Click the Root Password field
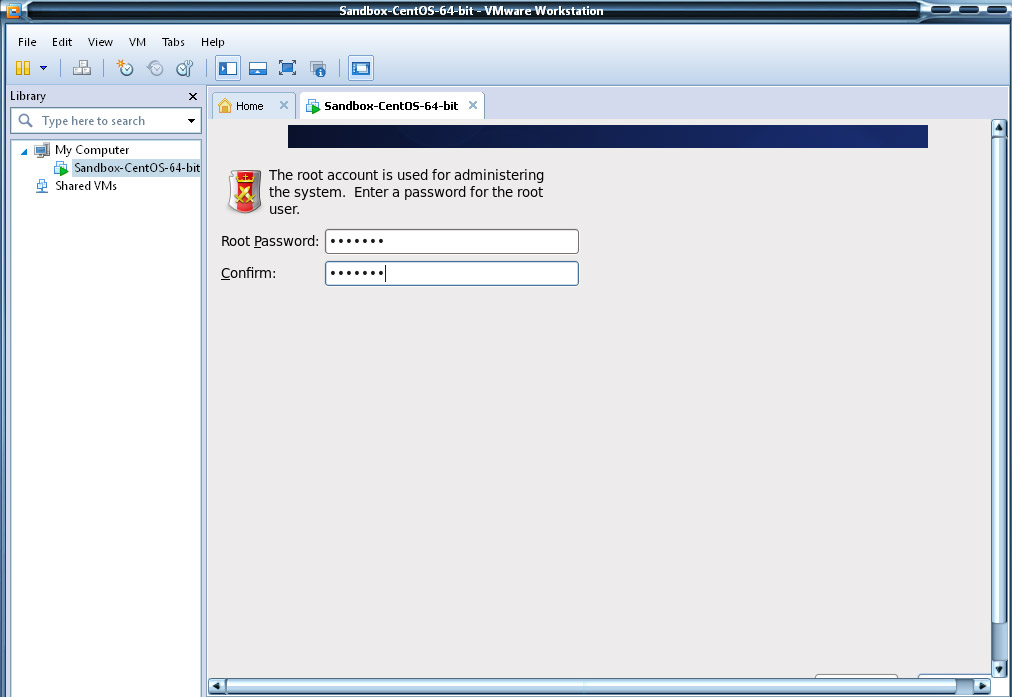Image resolution: width=1012 pixels, height=697 pixels. click(x=451, y=241)
